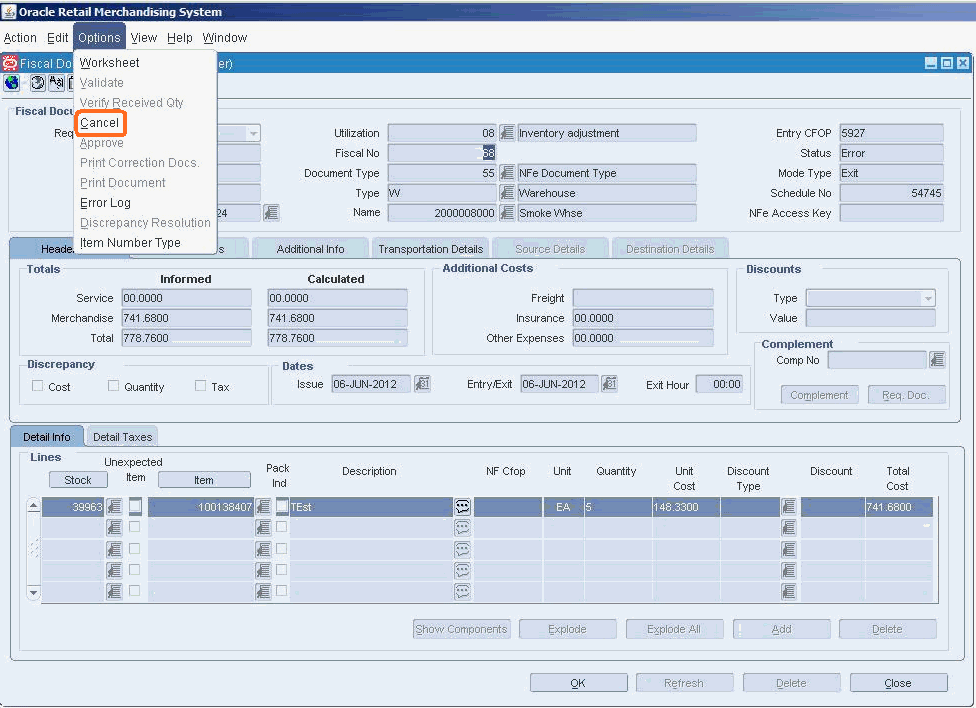Click the NFe Access Key field
The height and width of the screenshot is (708, 976).
click(891, 213)
